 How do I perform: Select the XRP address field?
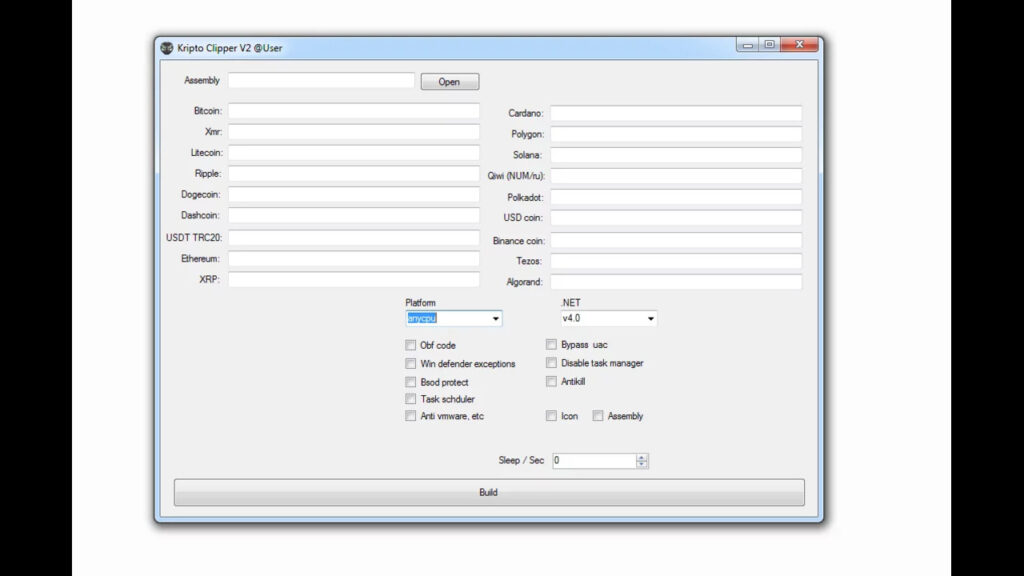point(353,280)
